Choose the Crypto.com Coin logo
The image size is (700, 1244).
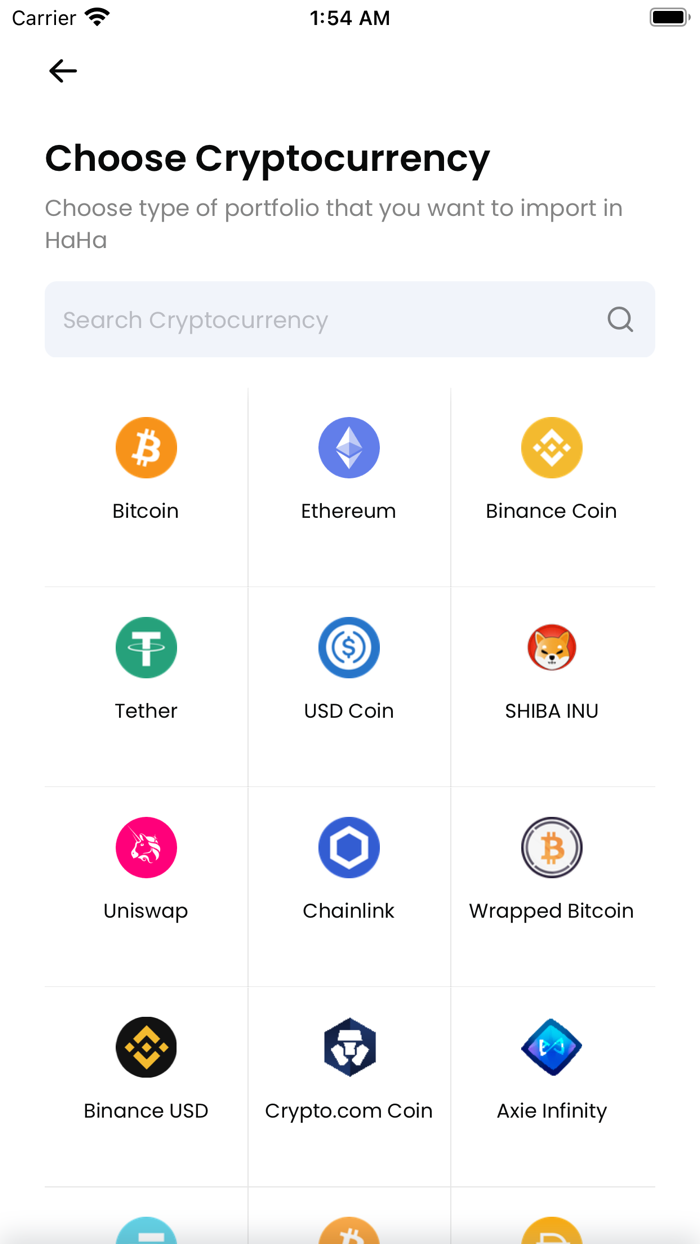point(349,1047)
